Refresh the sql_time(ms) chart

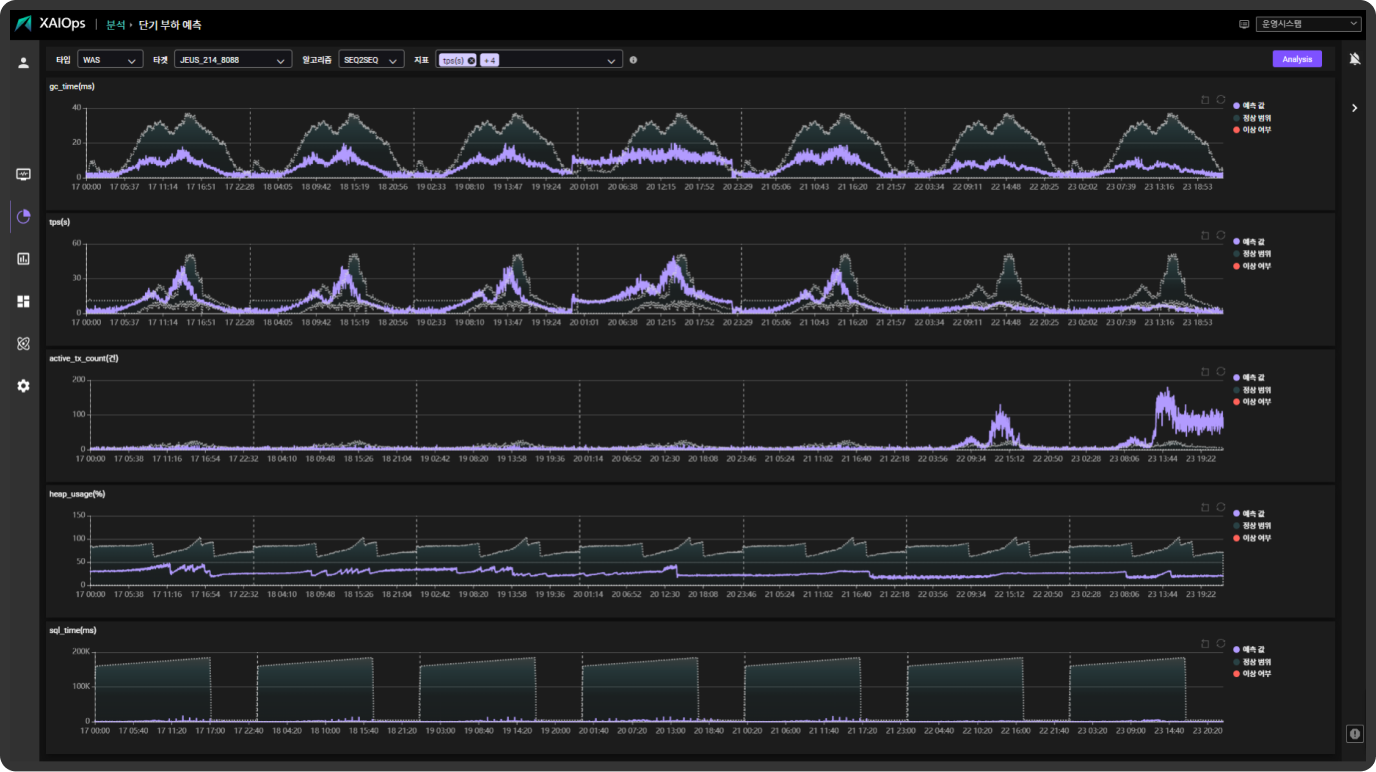[1220, 643]
